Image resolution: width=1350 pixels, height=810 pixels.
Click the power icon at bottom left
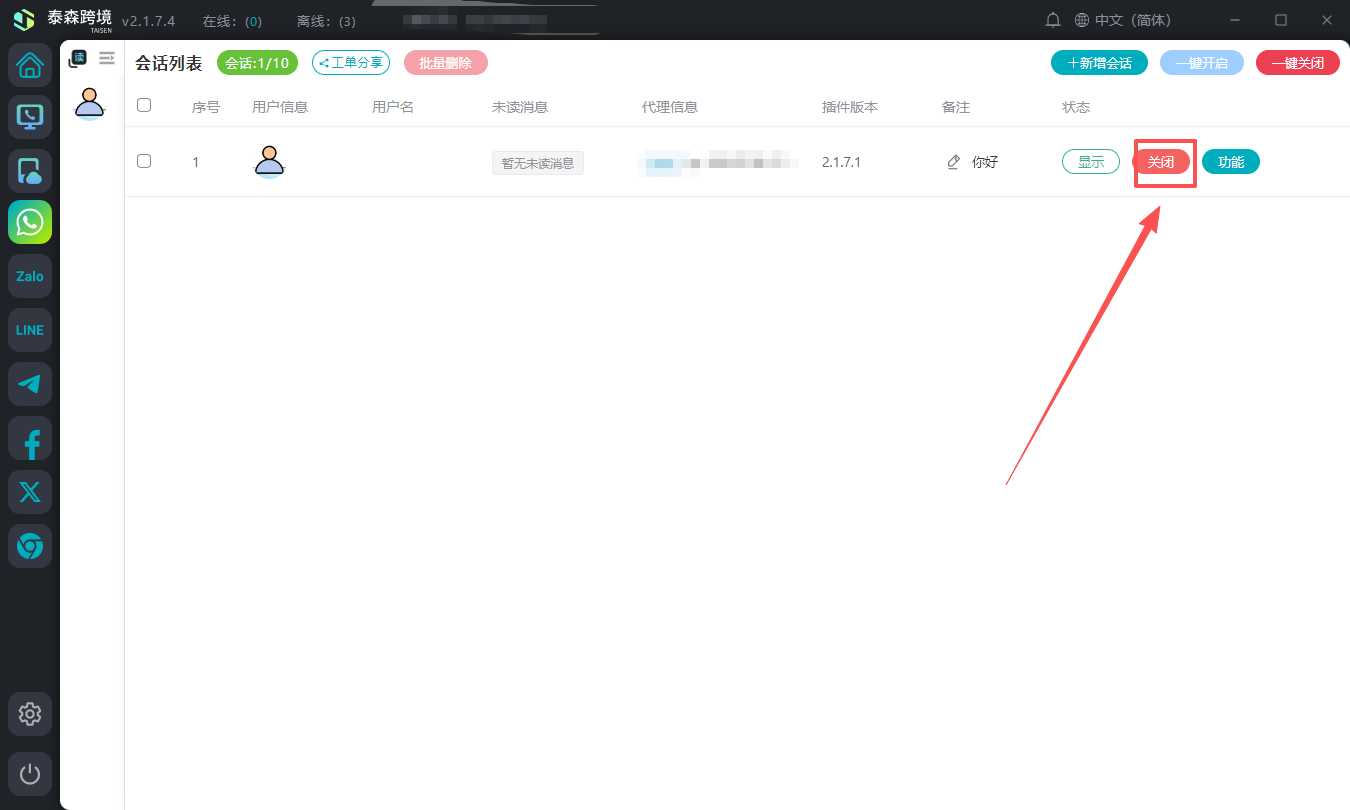[x=30, y=774]
